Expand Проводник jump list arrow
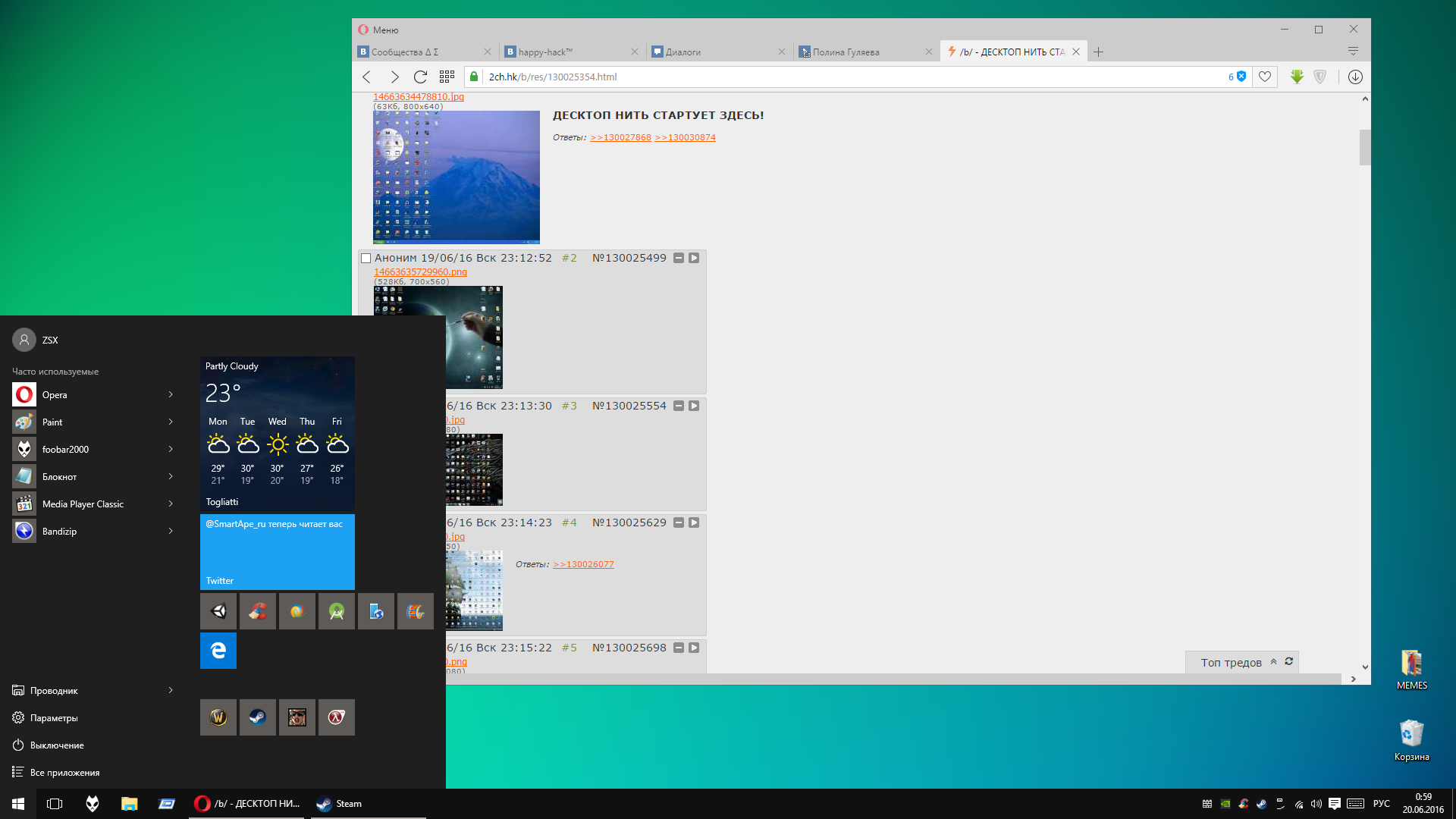The image size is (1456, 819). tap(171, 690)
